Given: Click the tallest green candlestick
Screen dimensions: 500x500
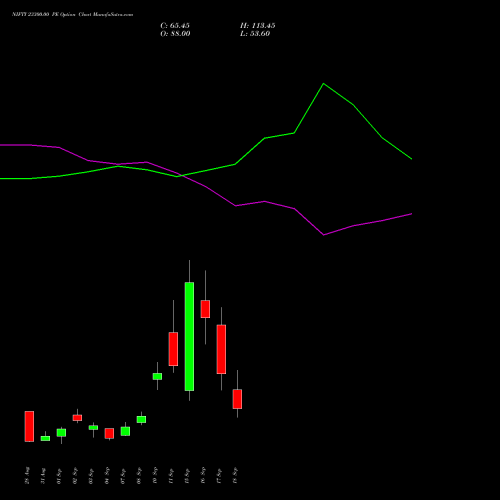Looking at the screenshot, I should [189, 336].
